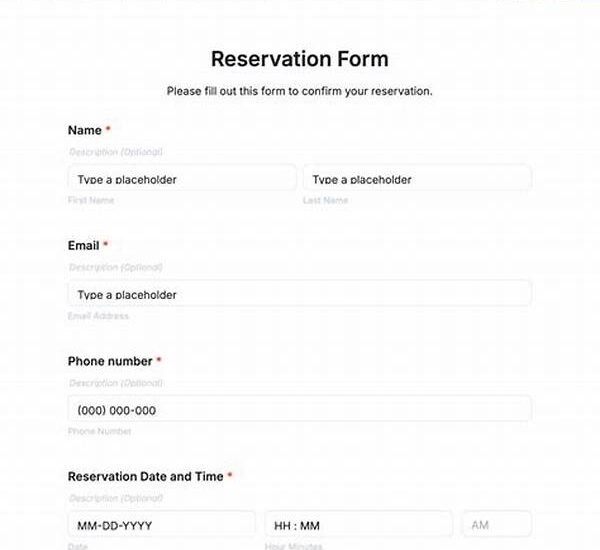
Task: Click the Last Name sublabel
Action: [x=325, y=201]
